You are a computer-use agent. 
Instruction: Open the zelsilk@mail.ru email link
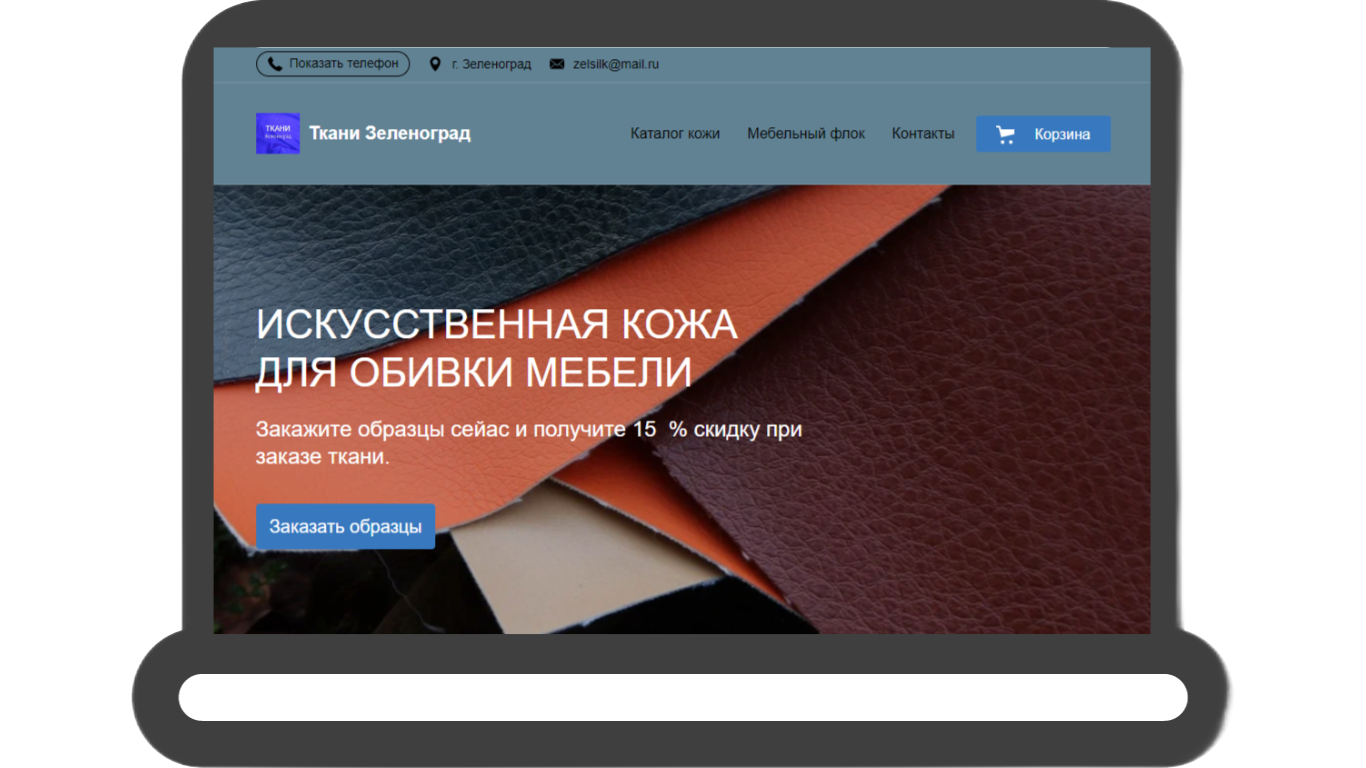click(x=616, y=64)
